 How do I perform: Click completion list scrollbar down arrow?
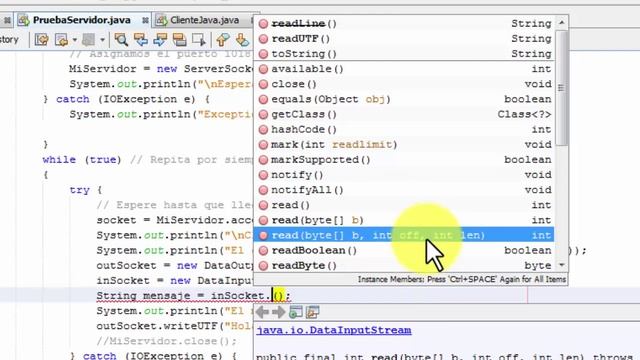point(562,265)
